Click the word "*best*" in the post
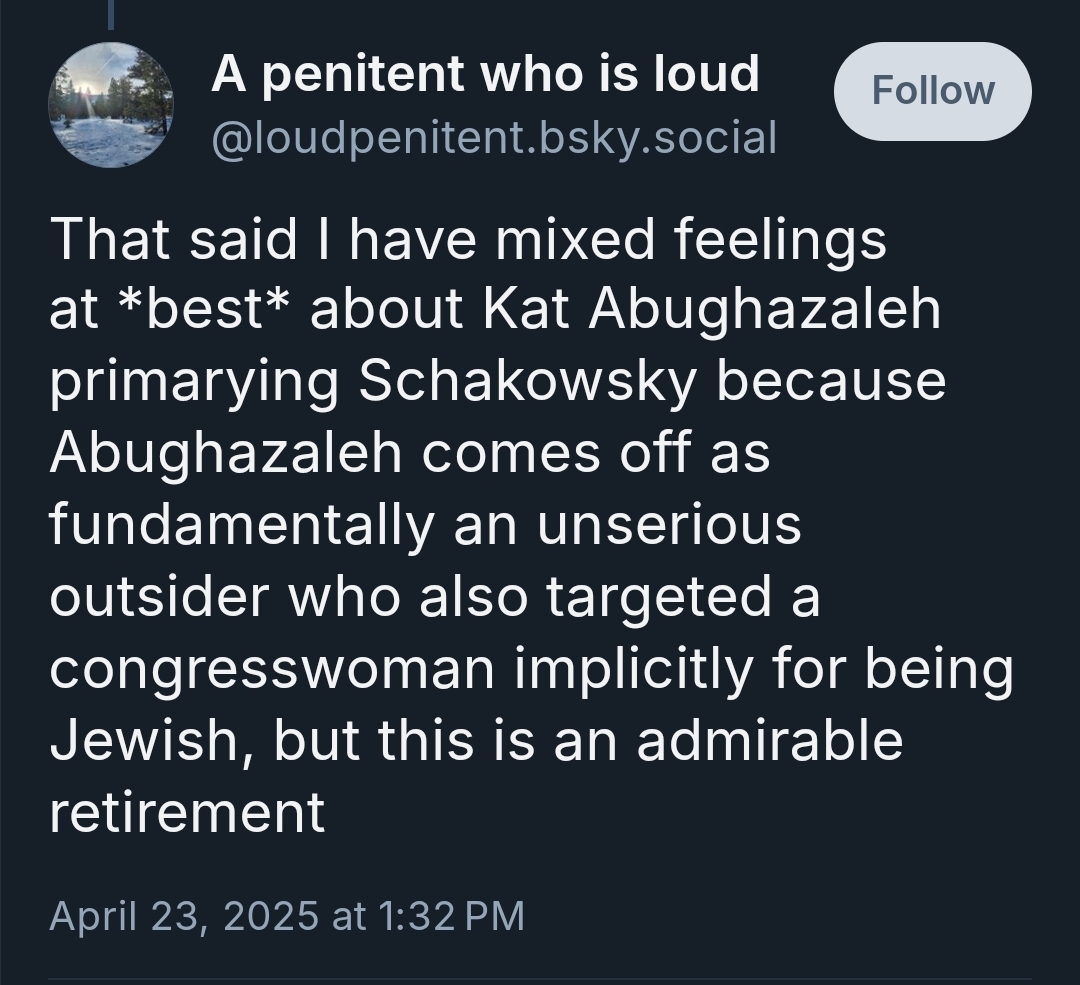 (x=203, y=311)
